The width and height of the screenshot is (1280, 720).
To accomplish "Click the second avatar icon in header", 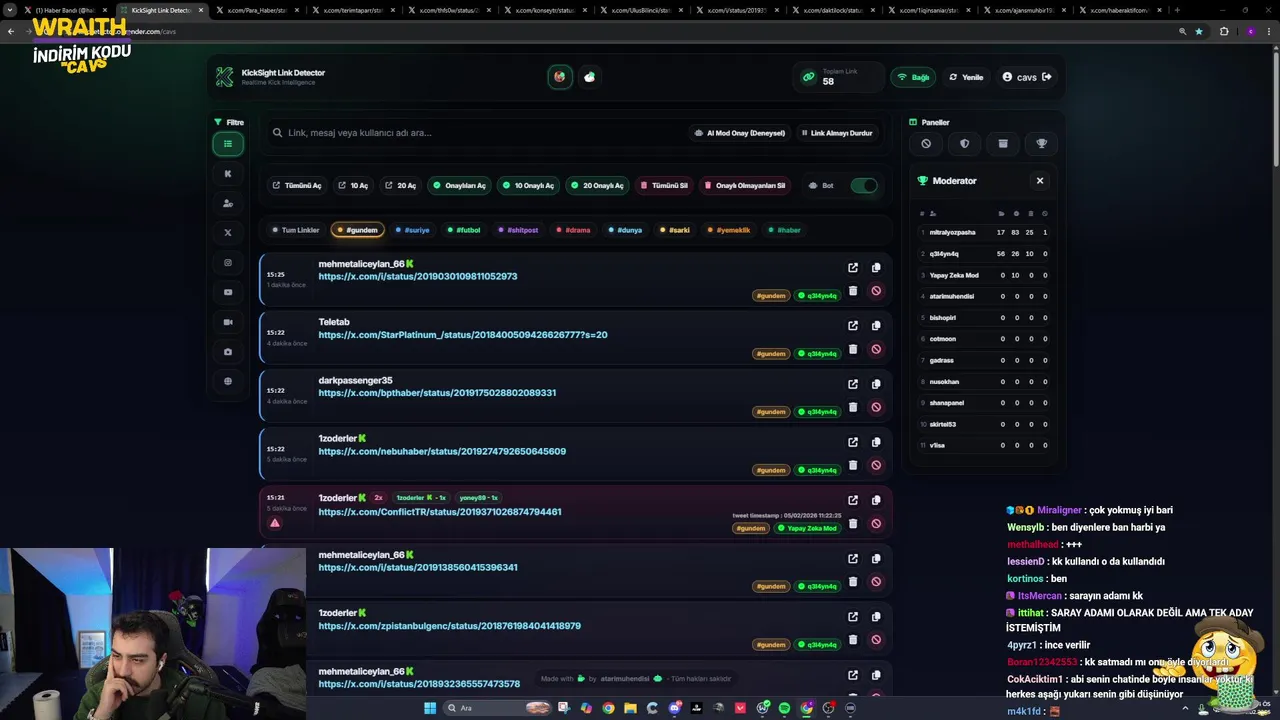I will tap(590, 77).
